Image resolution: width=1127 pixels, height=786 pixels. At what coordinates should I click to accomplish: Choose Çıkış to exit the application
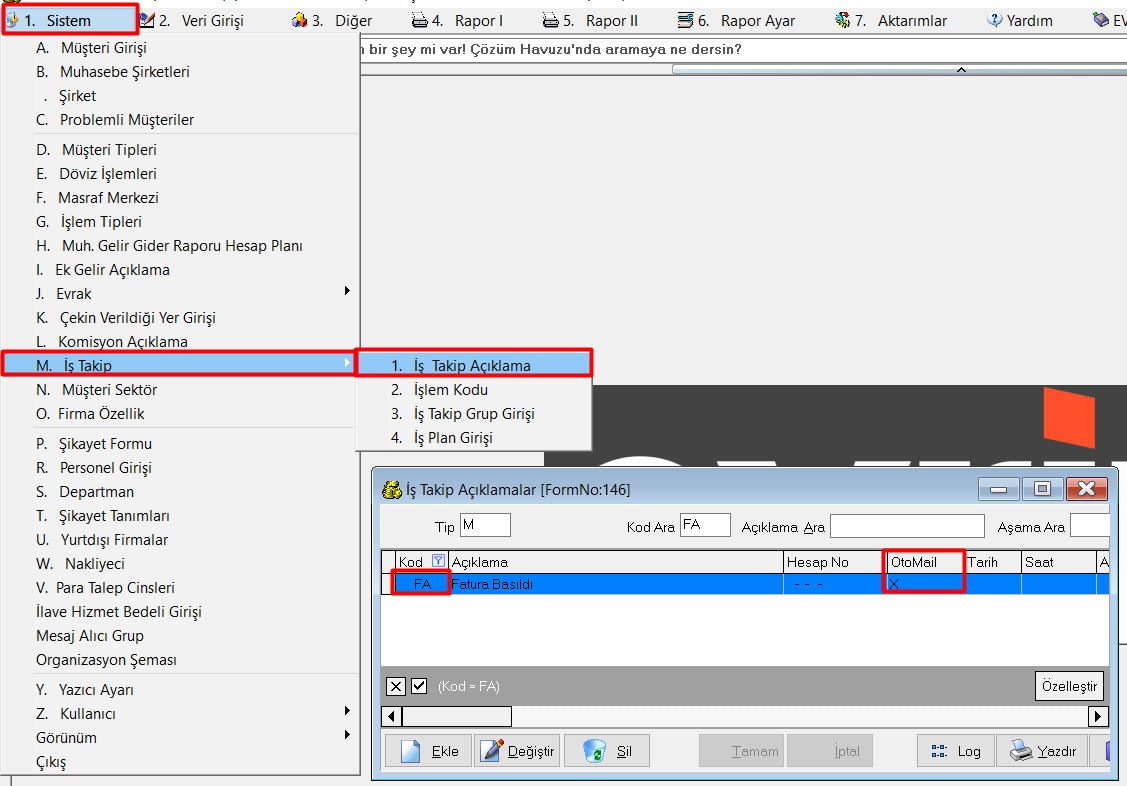(x=51, y=762)
